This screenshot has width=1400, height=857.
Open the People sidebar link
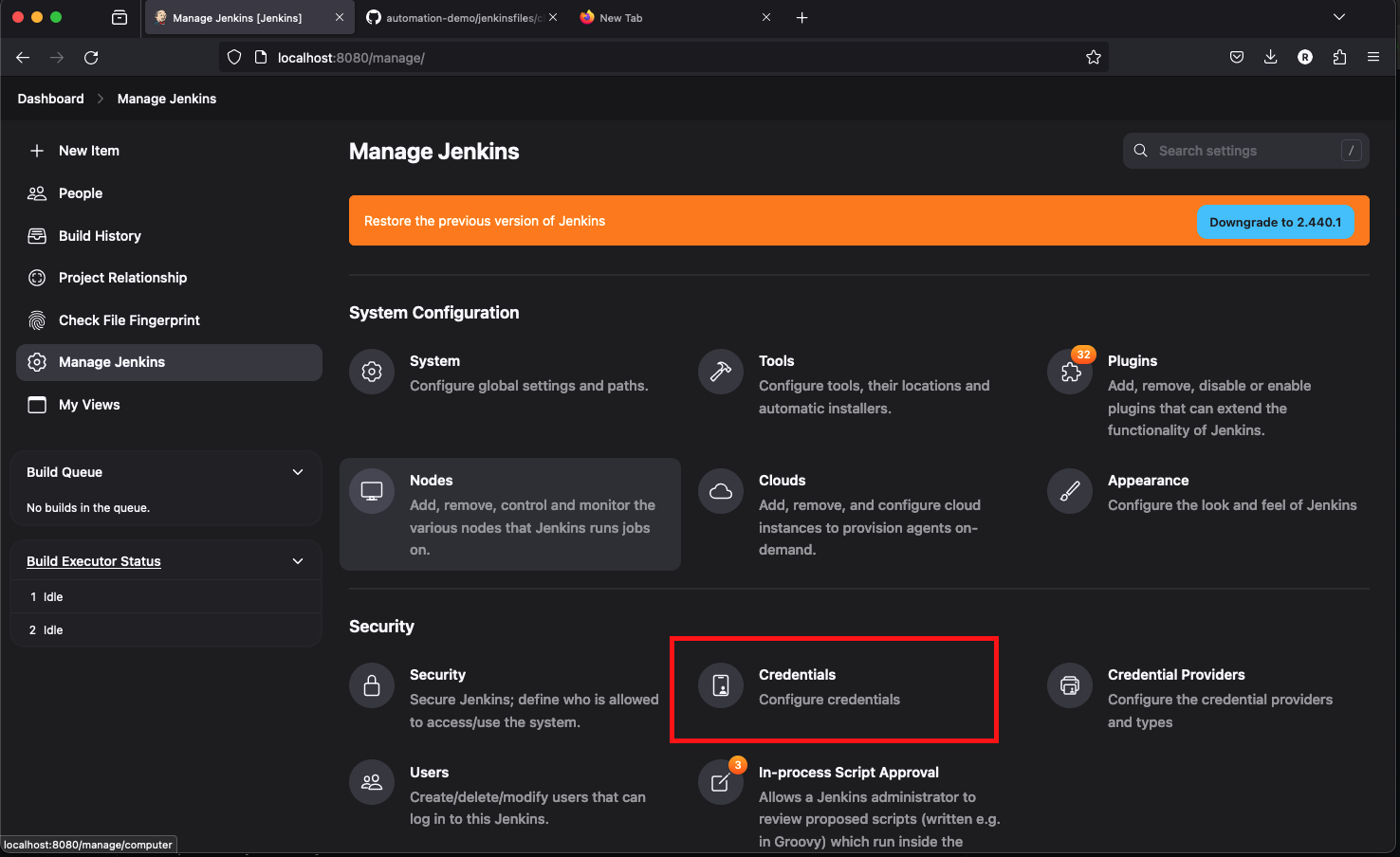tap(81, 193)
